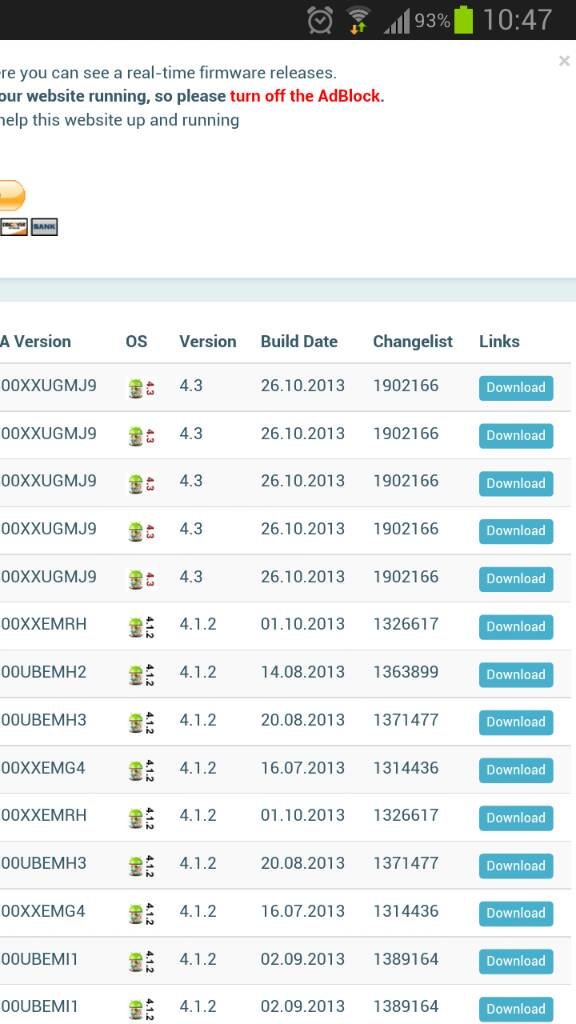Tap 'help this website up and running' text
This screenshot has width=576, height=1024.
pyautogui.click(x=120, y=120)
